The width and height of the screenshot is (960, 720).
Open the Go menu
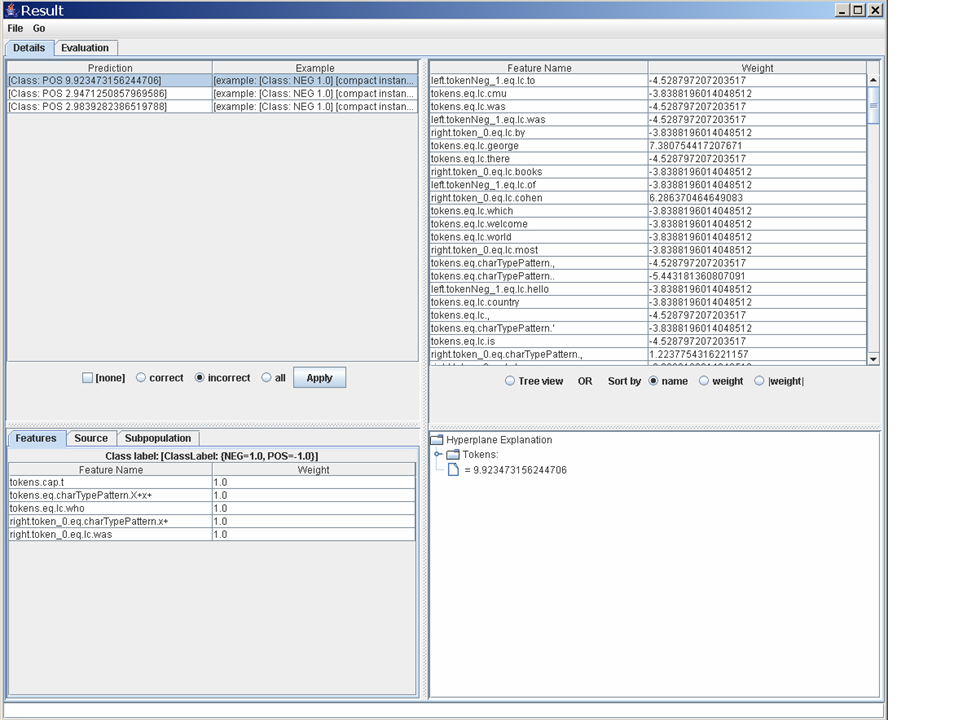pyautogui.click(x=39, y=29)
